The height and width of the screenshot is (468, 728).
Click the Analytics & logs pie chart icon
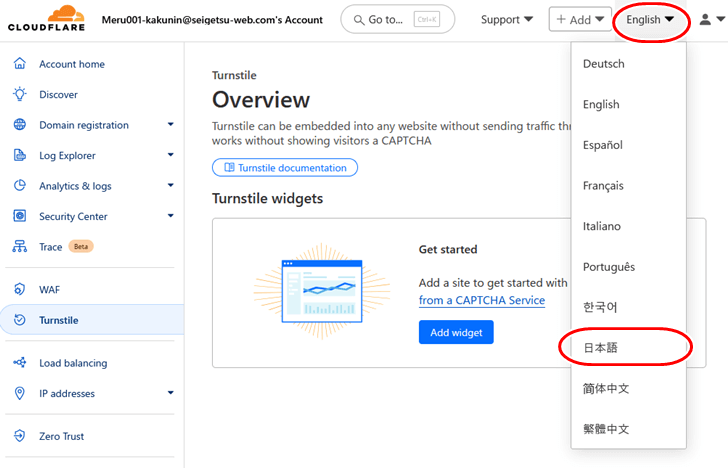[x=20, y=185]
